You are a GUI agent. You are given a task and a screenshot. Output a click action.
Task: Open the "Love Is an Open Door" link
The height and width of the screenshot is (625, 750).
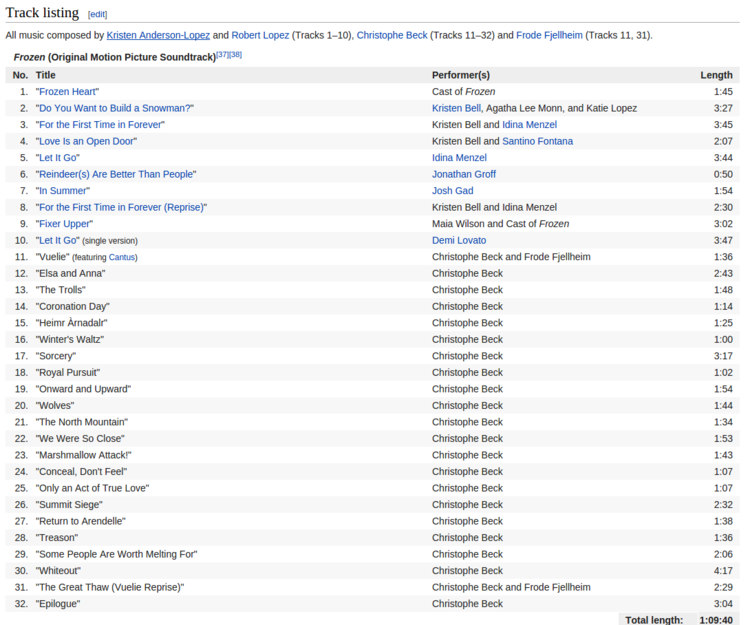coord(86,141)
